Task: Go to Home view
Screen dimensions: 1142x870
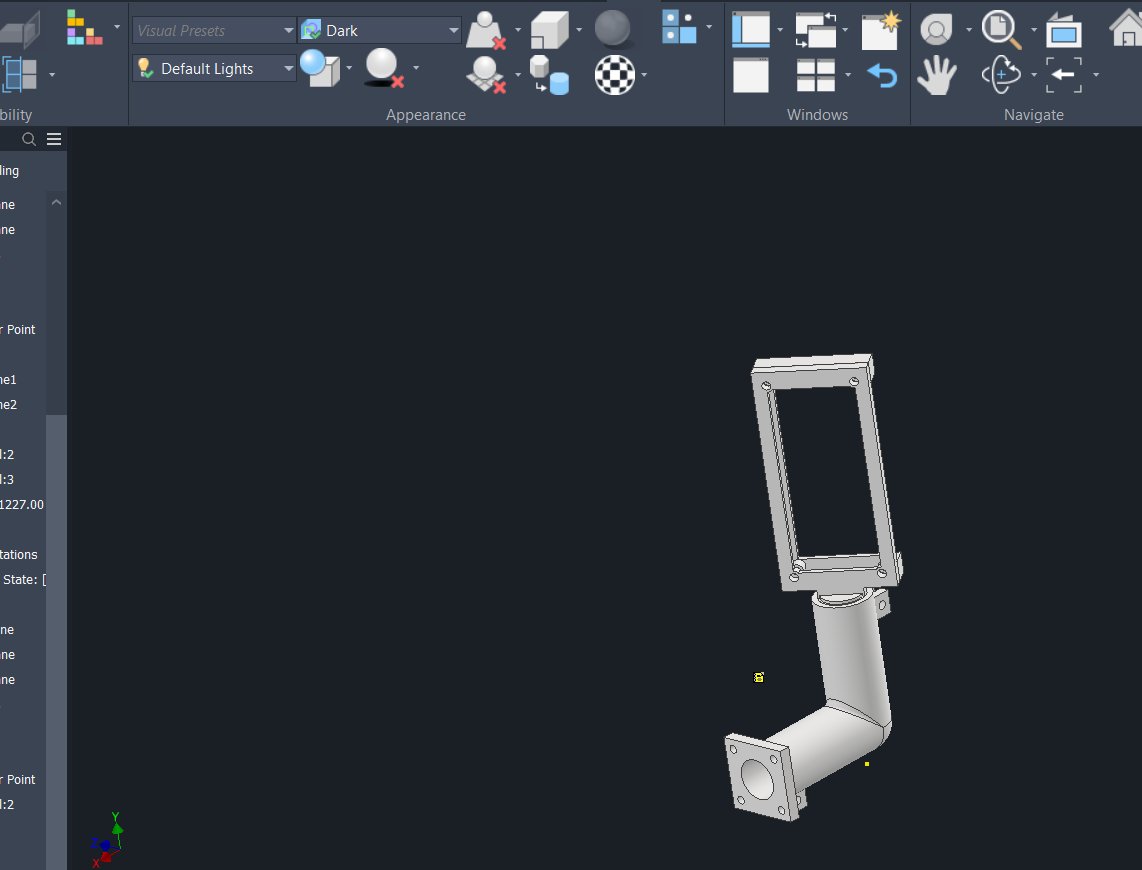Action: click(x=1126, y=30)
